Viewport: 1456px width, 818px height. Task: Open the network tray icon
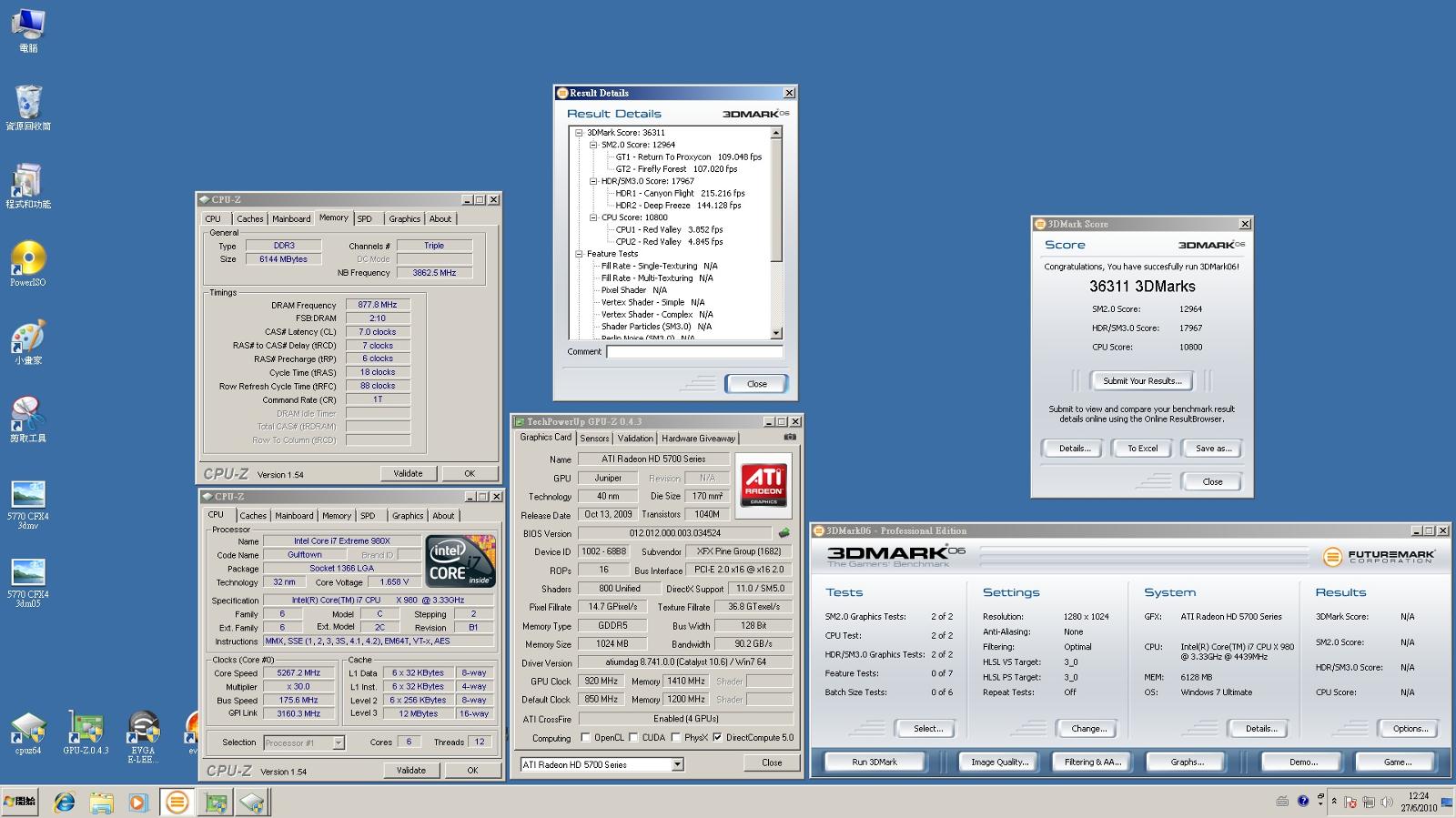[x=1368, y=803]
